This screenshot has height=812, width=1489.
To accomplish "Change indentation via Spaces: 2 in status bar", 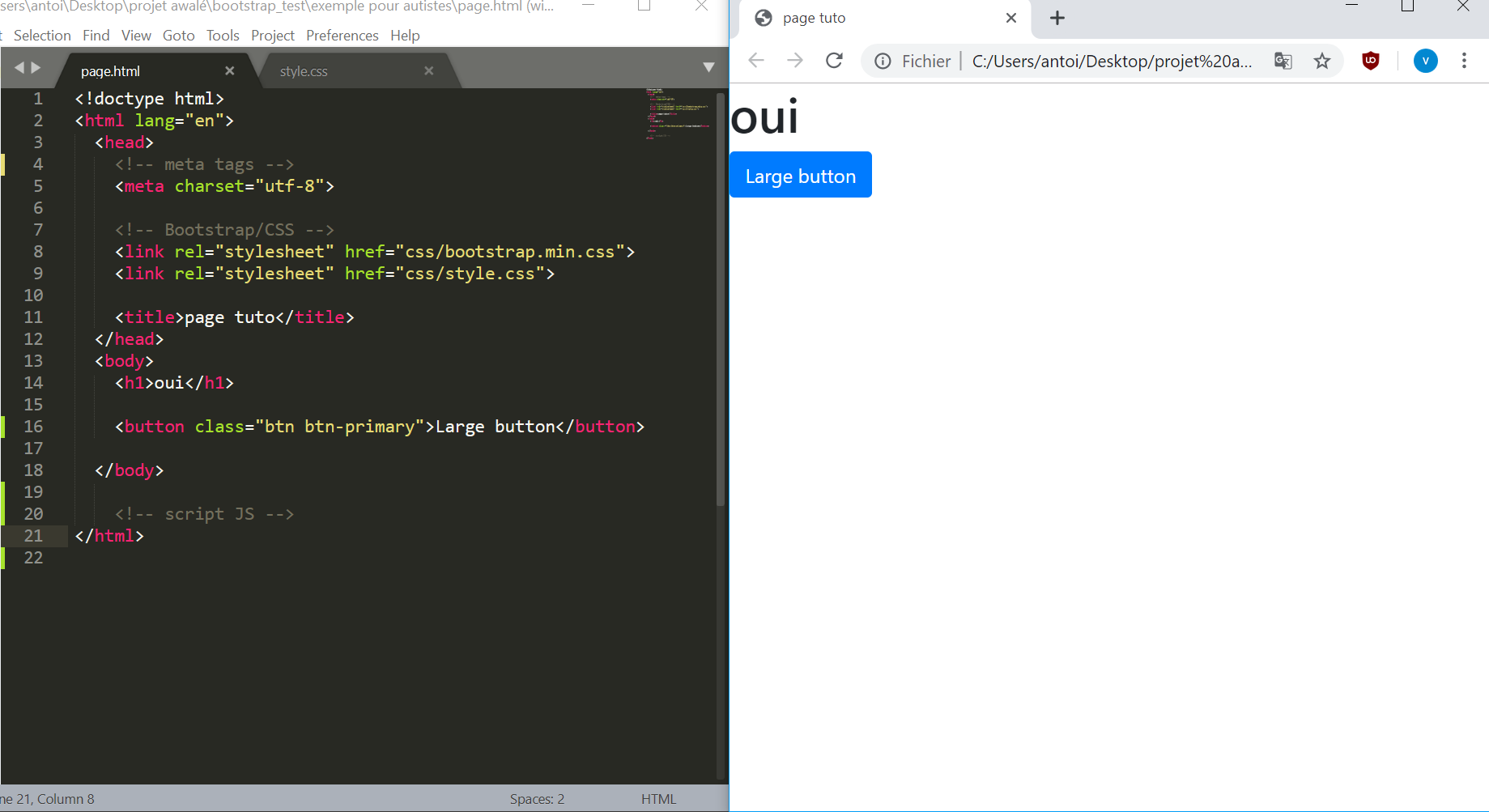I will [537, 799].
